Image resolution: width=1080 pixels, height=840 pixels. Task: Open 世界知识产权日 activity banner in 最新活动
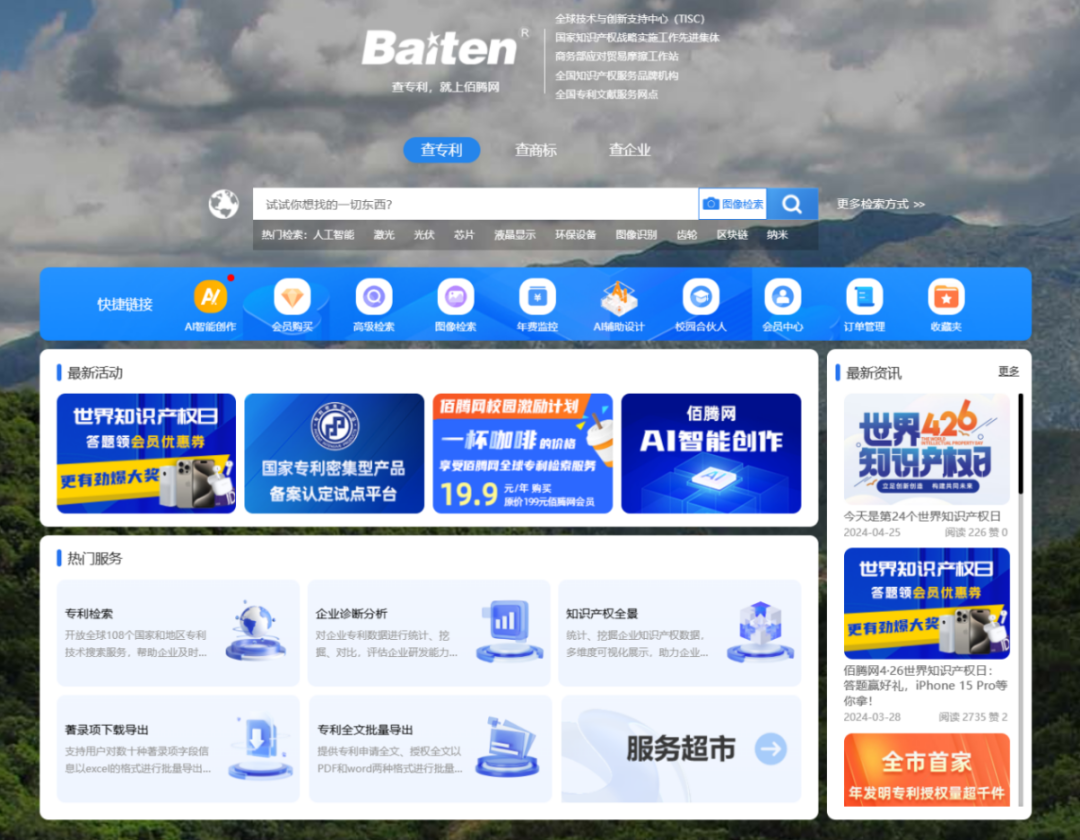[x=146, y=453]
